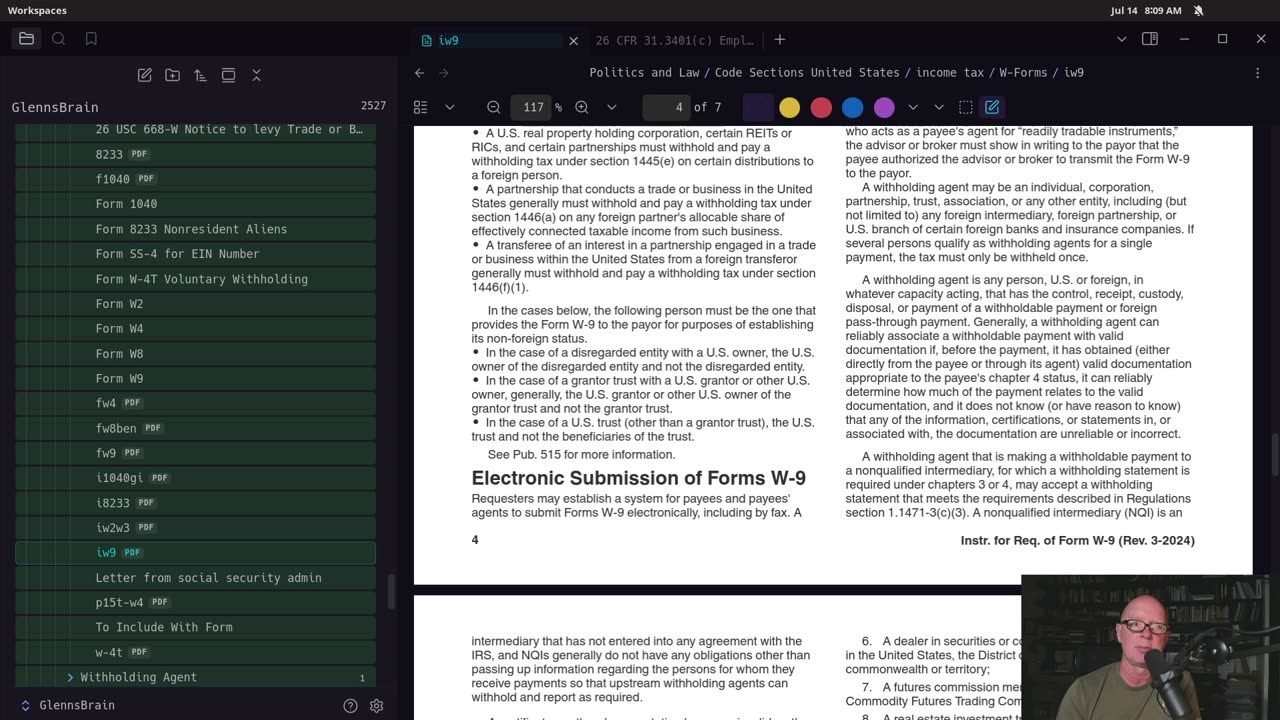Navigate forward in history
1280x720 pixels.
click(x=445, y=73)
